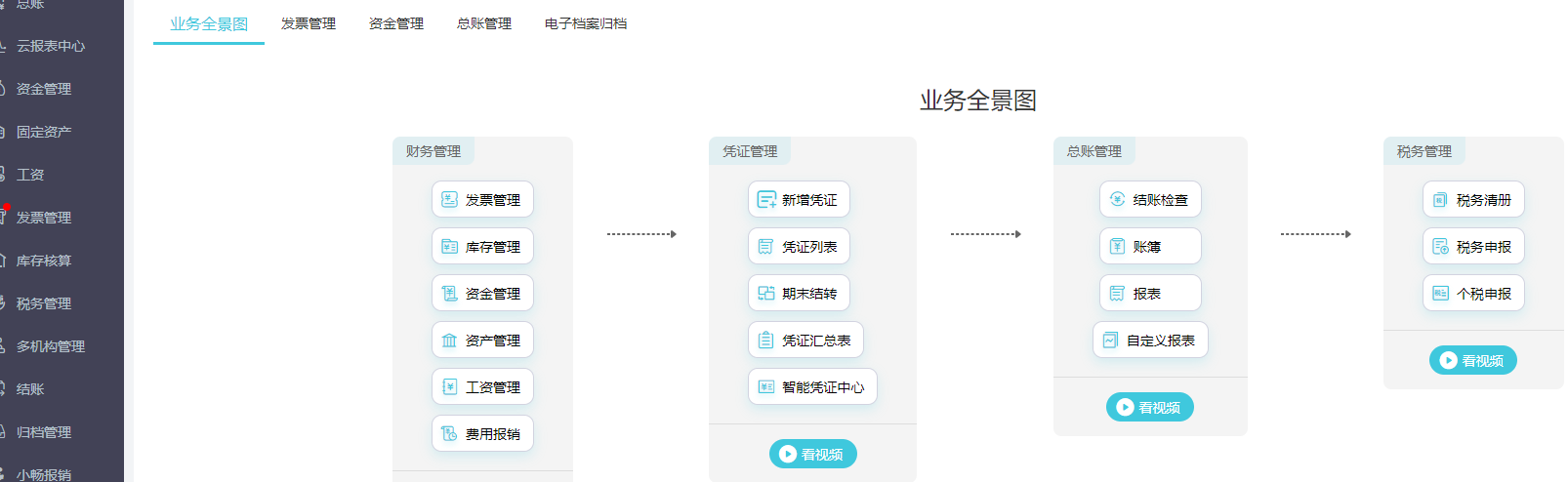Click the 自定义报表 icon

pyautogui.click(x=1110, y=341)
